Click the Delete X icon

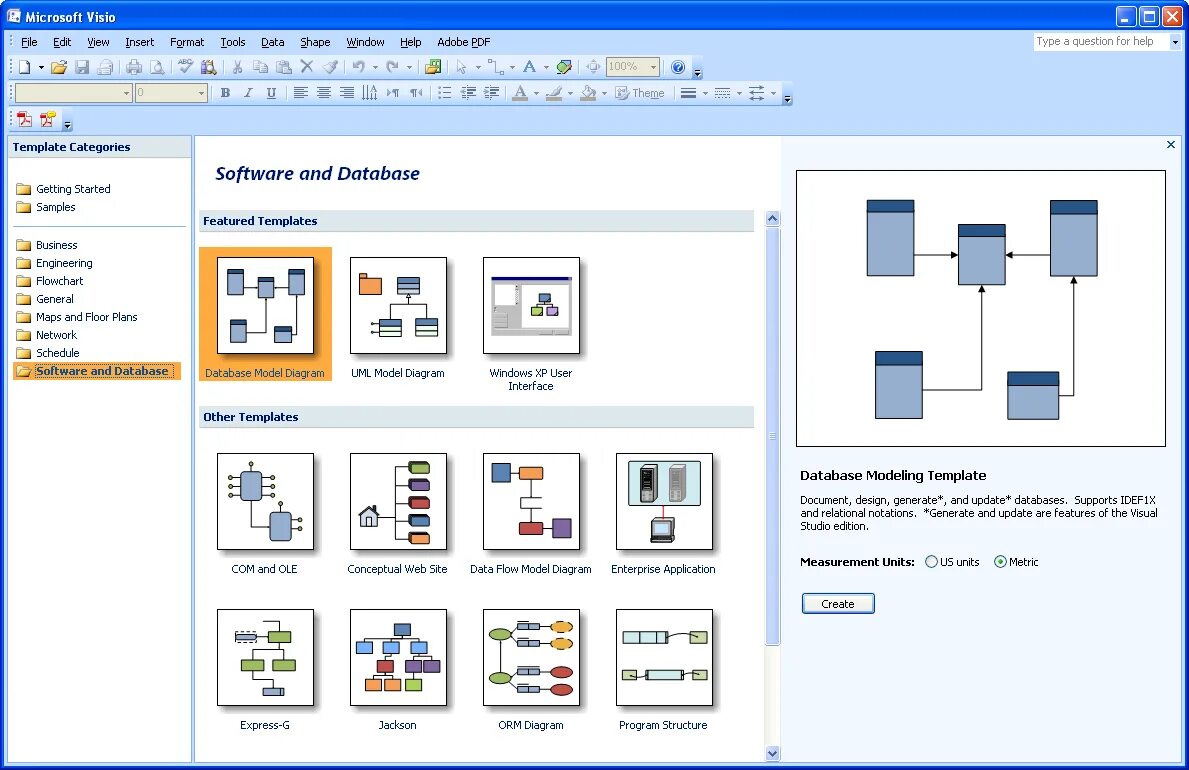coord(306,67)
